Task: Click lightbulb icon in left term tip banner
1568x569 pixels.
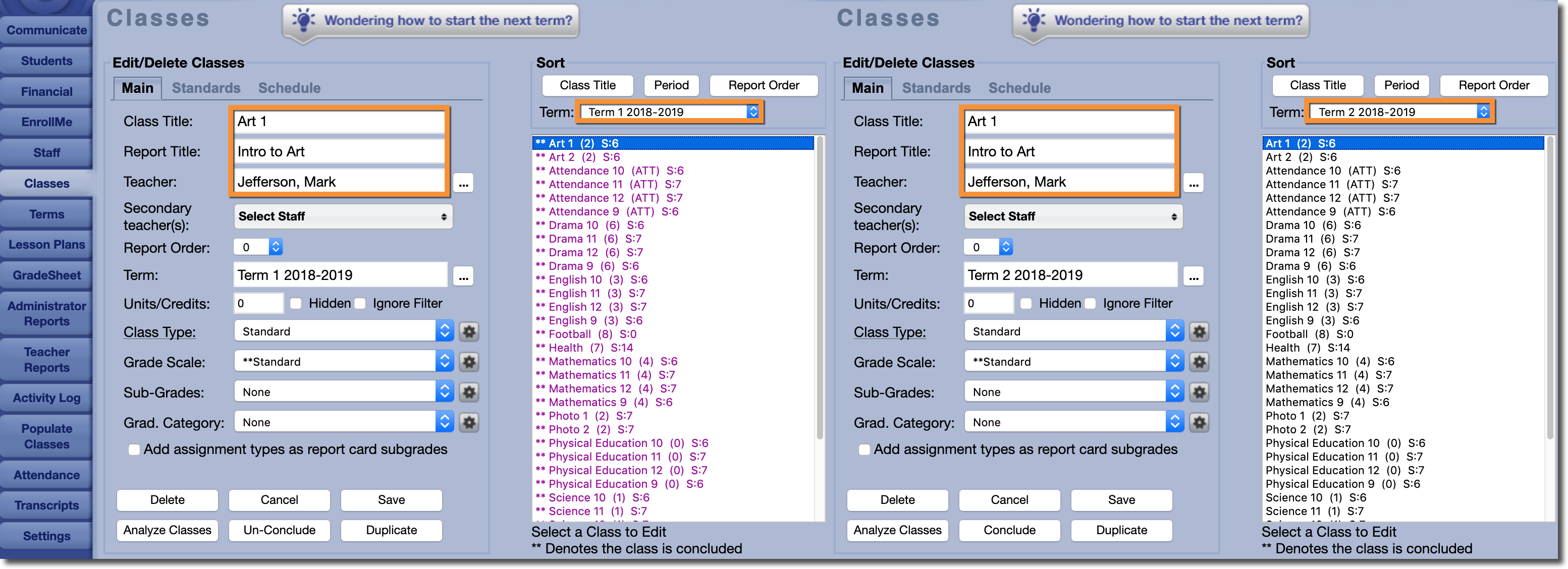Action: click(x=304, y=20)
